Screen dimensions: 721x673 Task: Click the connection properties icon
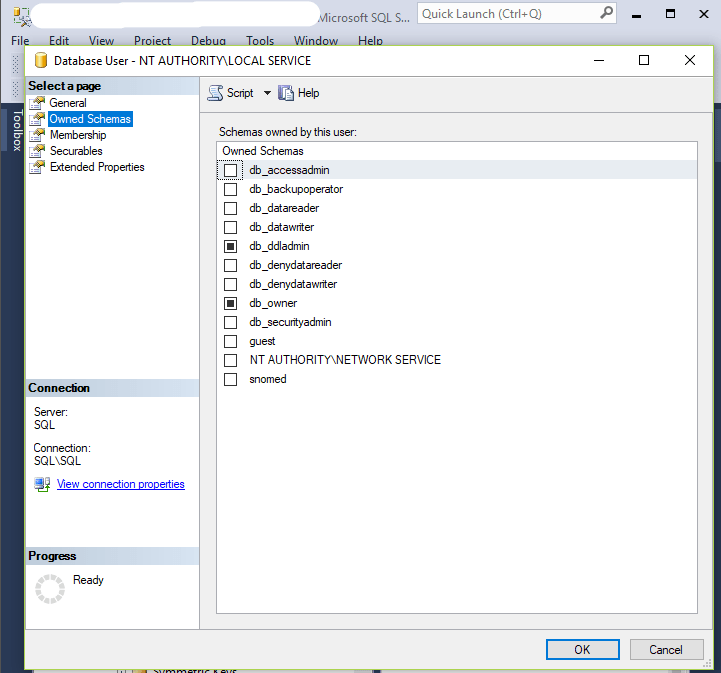pos(42,485)
